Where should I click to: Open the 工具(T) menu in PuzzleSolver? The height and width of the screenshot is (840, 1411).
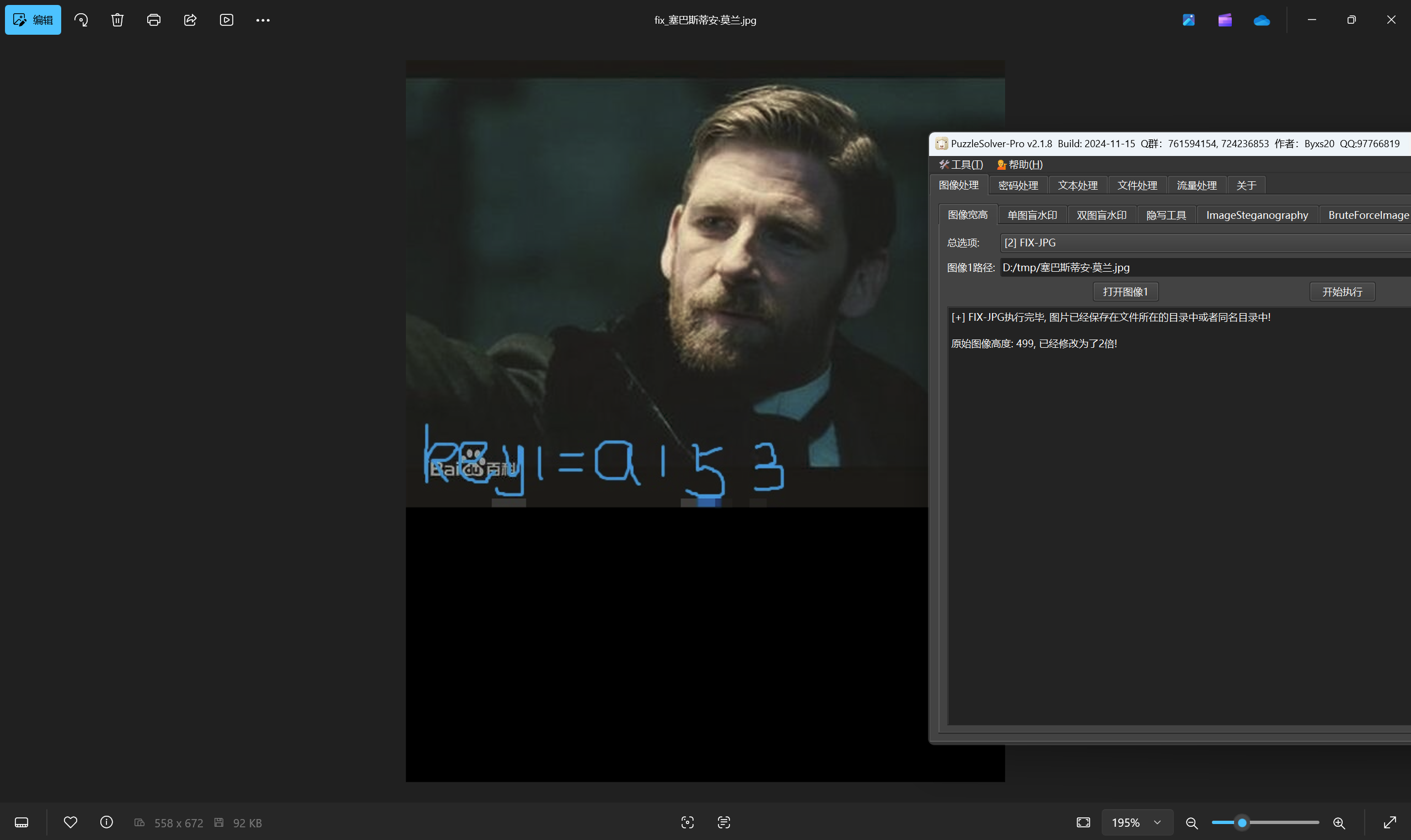[x=961, y=164]
